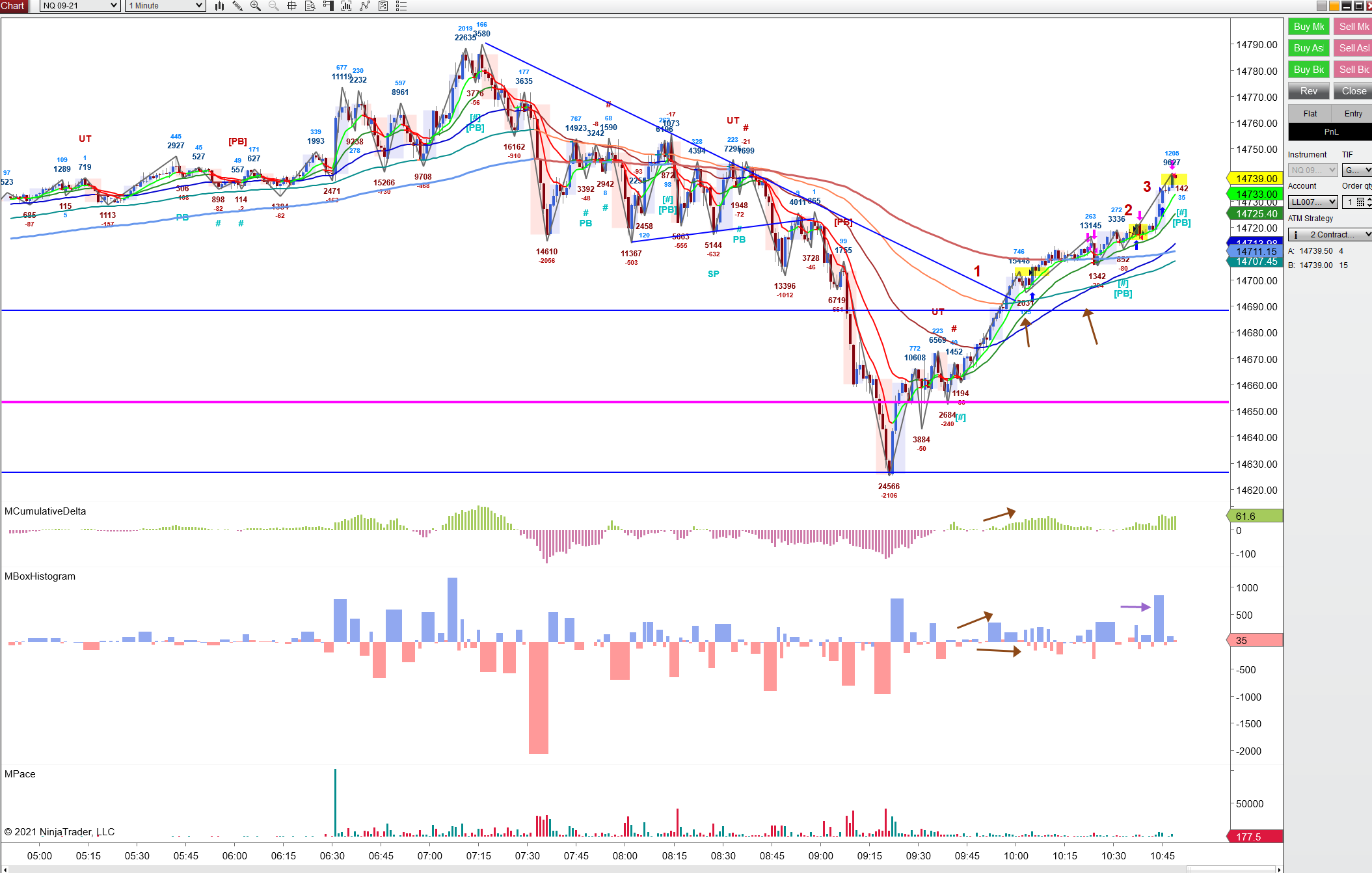Click the teal 14707.45 price marker
The width and height of the screenshot is (1372, 873).
point(1254,262)
